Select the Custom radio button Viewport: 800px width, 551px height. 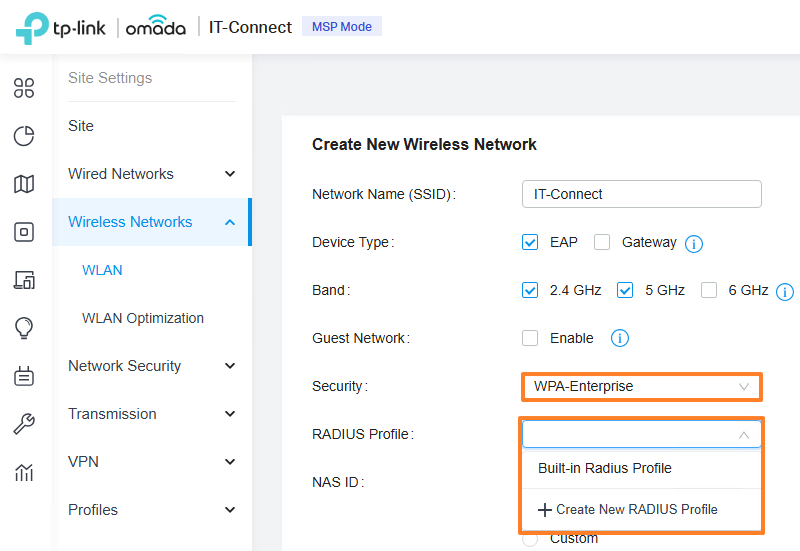(530, 539)
